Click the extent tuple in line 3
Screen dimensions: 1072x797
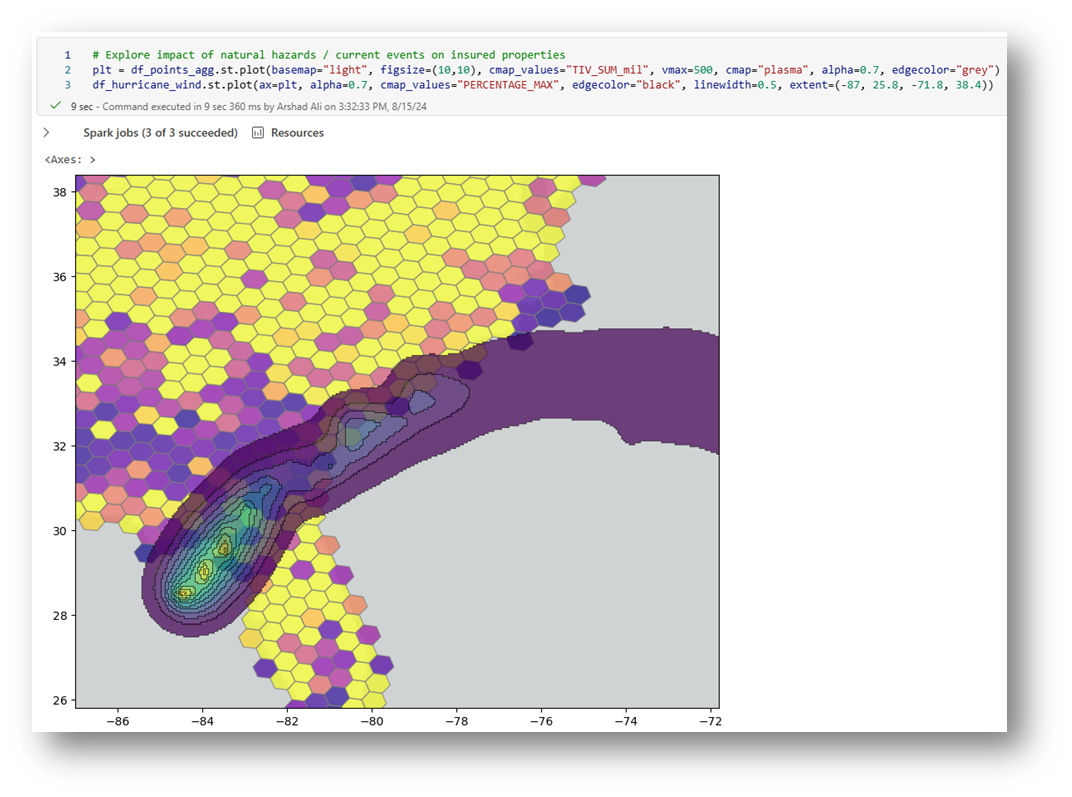[x=908, y=85]
